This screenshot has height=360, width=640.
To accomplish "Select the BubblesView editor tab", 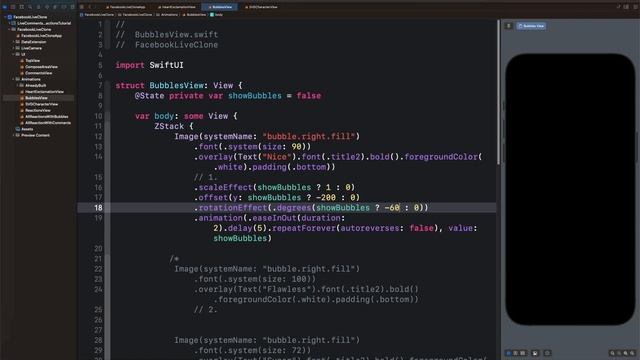I will 220,7.
